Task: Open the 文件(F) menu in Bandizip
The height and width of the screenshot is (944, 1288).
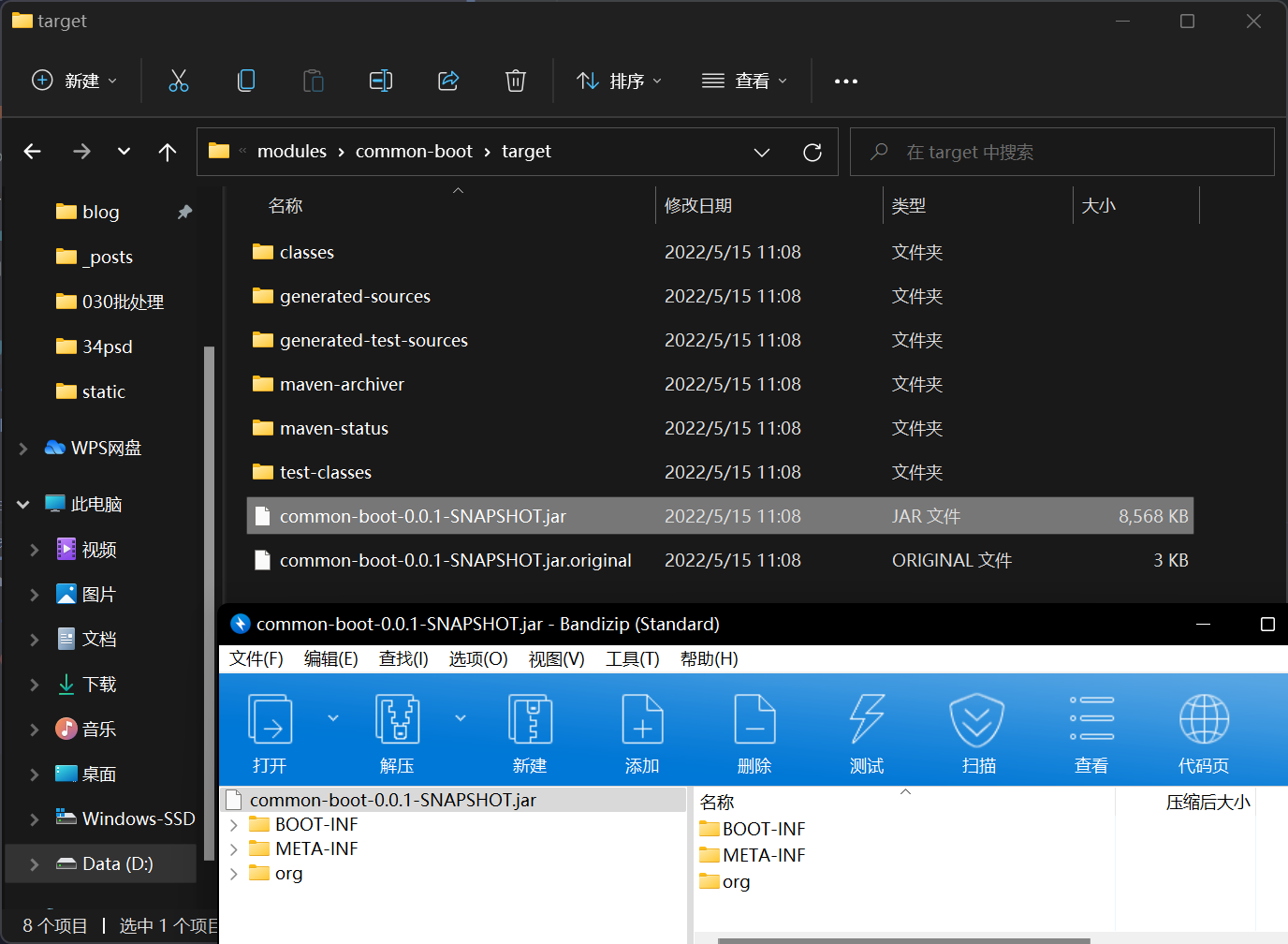Action: point(256,659)
